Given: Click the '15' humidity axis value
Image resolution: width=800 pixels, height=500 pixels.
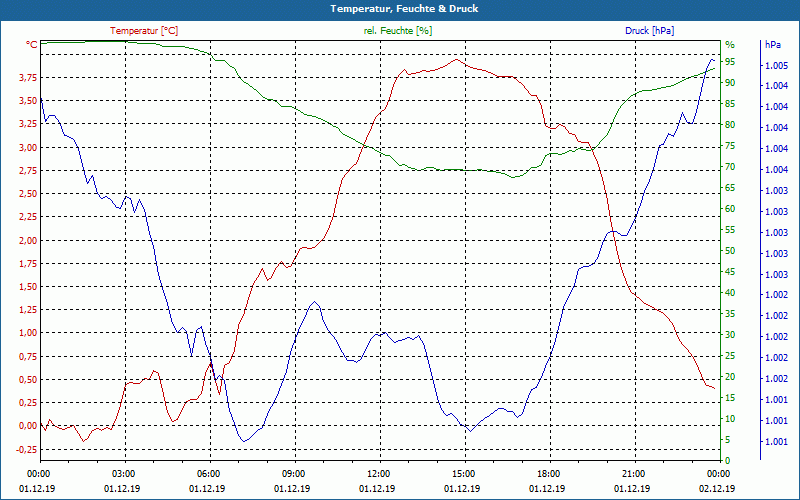Looking at the screenshot, I should click(x=730, y=398).
